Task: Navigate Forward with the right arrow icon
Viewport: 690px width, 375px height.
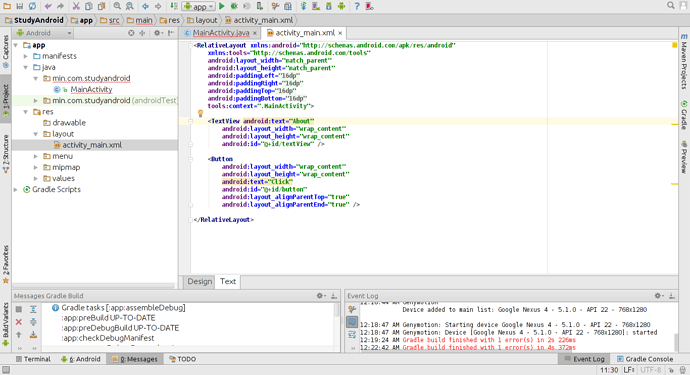Action: pos(158,6)
